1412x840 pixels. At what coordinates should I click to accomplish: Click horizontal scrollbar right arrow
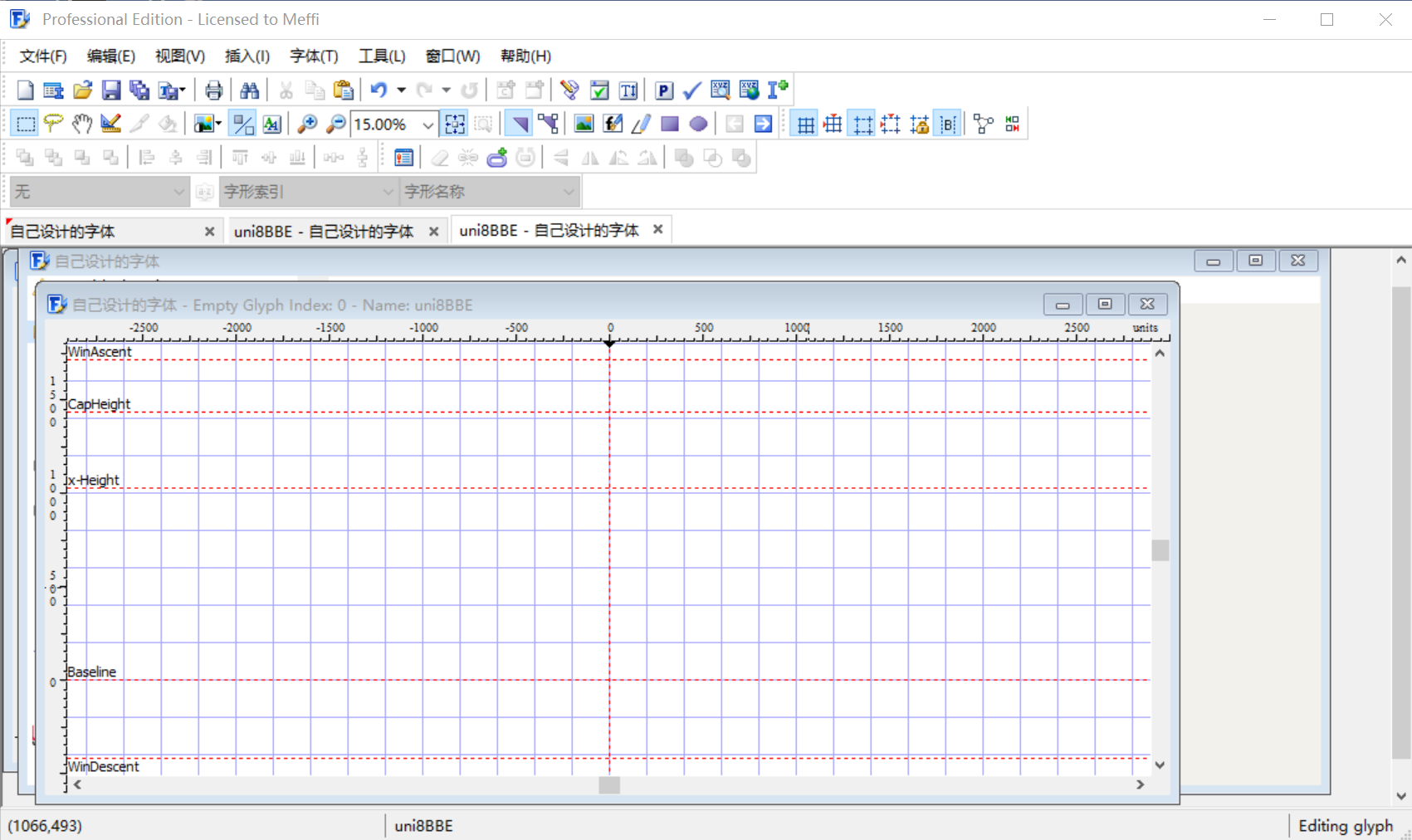1140,784
